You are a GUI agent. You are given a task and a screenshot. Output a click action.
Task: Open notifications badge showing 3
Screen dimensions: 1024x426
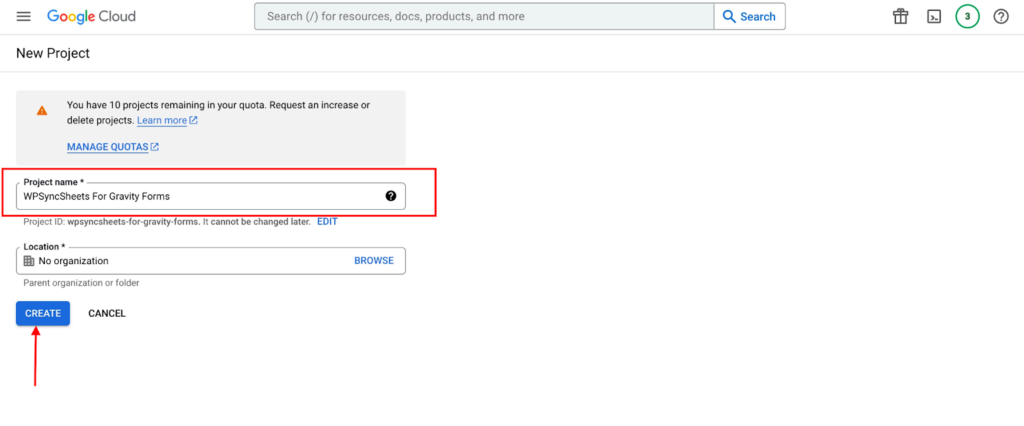click(967, 16)
